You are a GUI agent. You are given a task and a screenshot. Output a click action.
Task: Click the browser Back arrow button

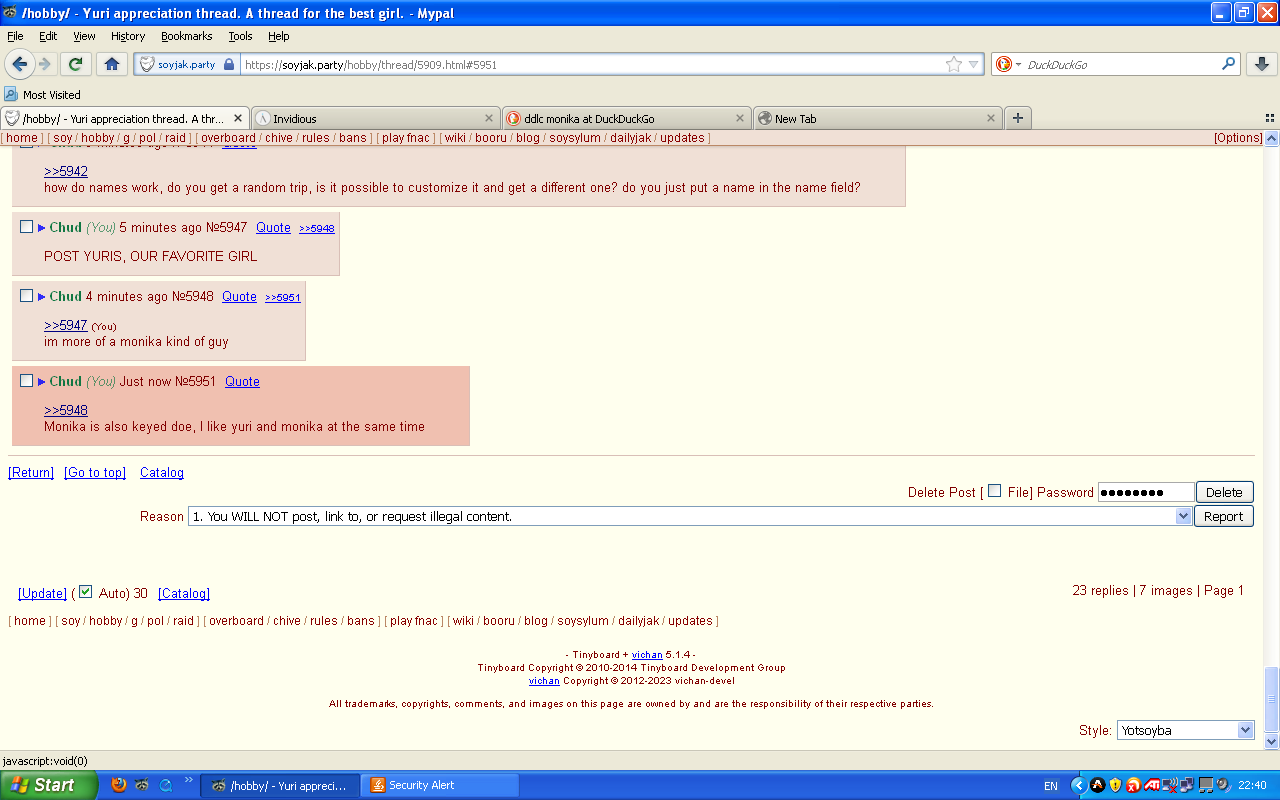[20, 64]
